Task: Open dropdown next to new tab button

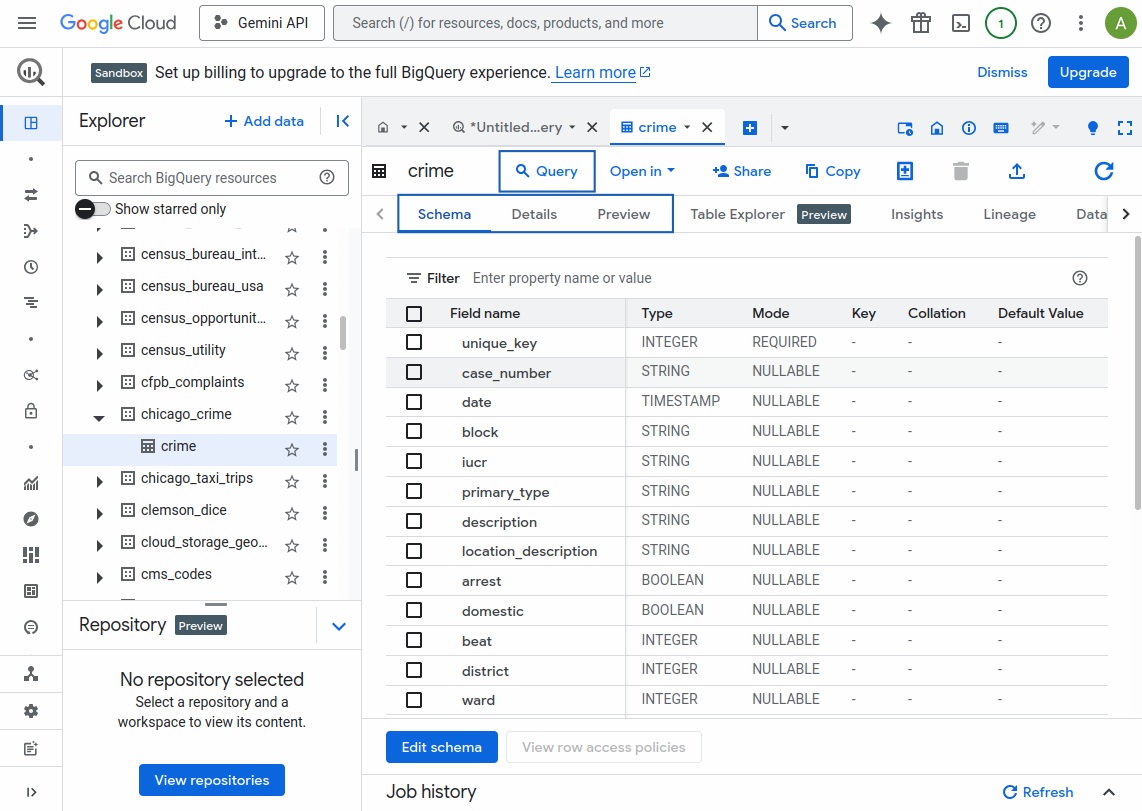Action: coord(784,128)
